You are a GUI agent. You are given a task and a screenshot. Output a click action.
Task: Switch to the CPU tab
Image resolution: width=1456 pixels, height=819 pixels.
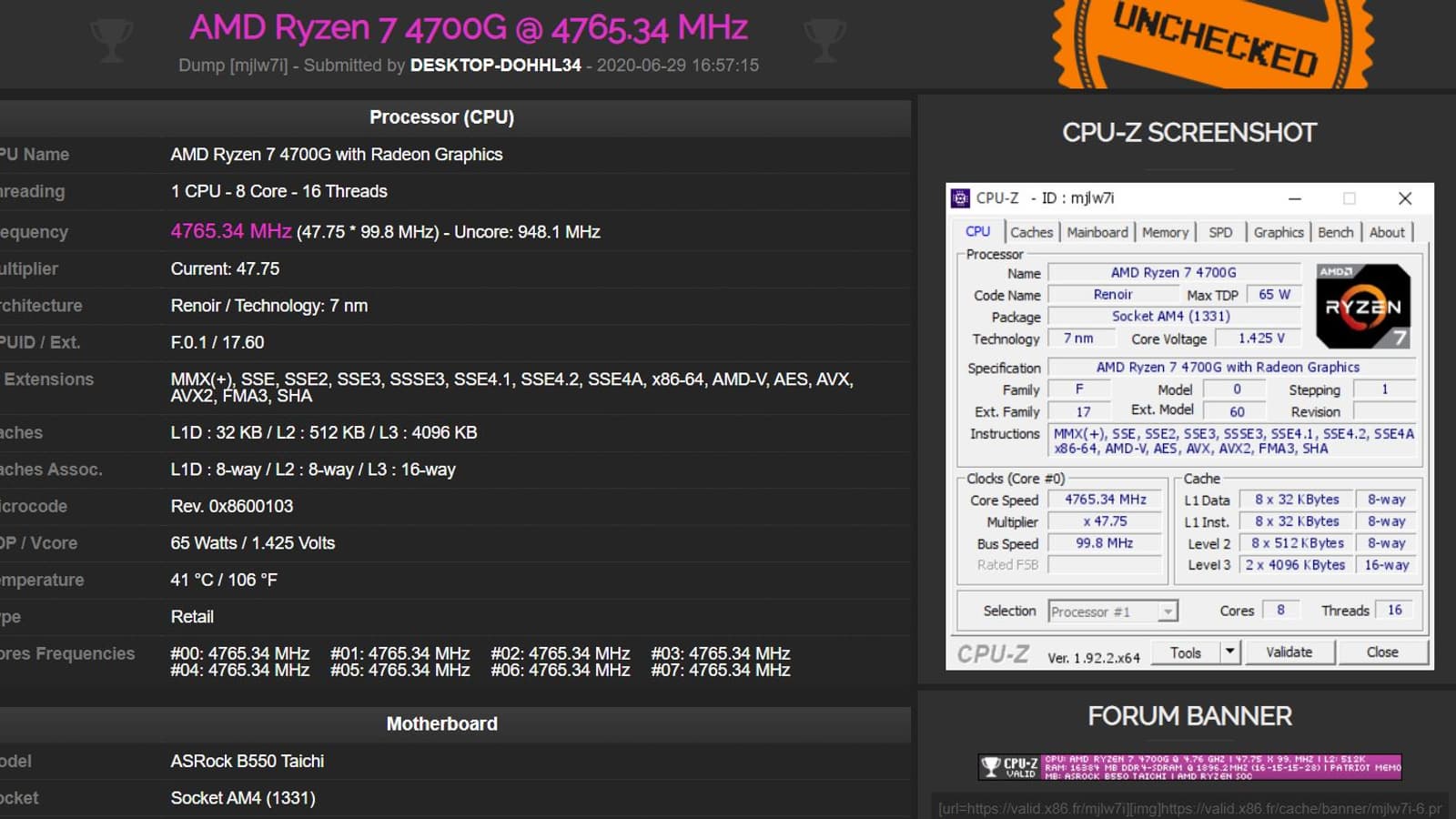[x=978, y=232]
